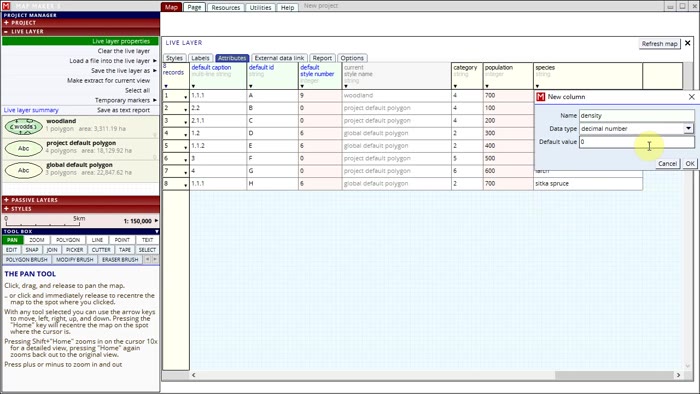Select the project default polygon Abc swatch
This screenshot has height=394, width=700.
click(x=24, y=149)
